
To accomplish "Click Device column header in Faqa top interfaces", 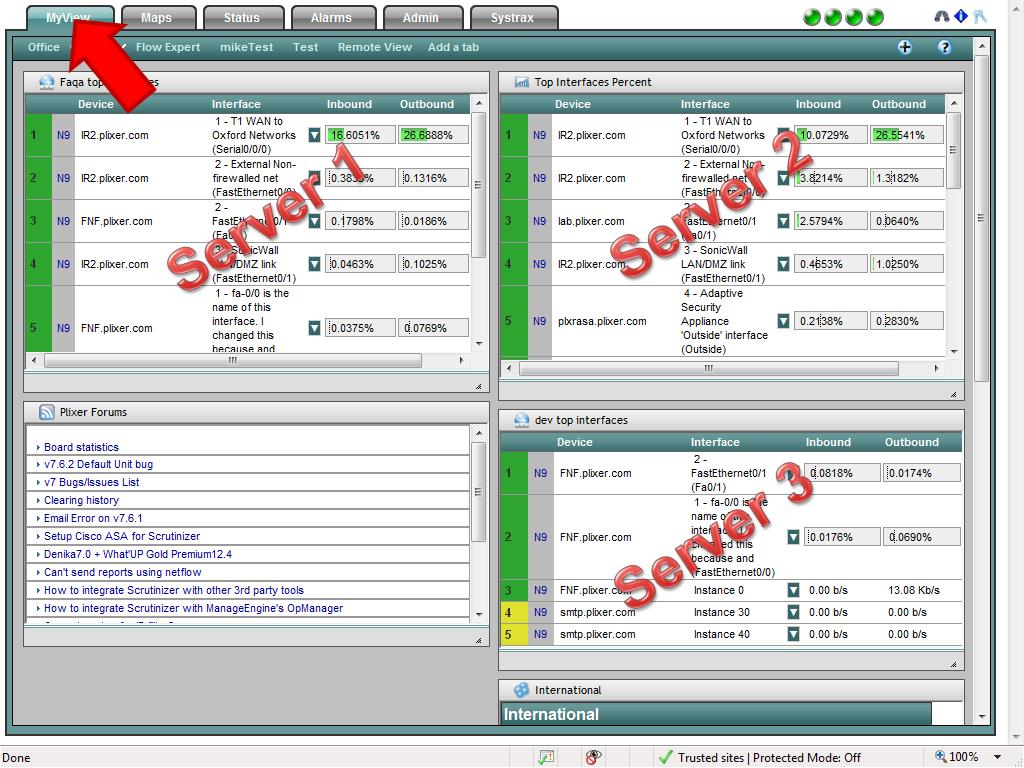I will coord(95,104).
